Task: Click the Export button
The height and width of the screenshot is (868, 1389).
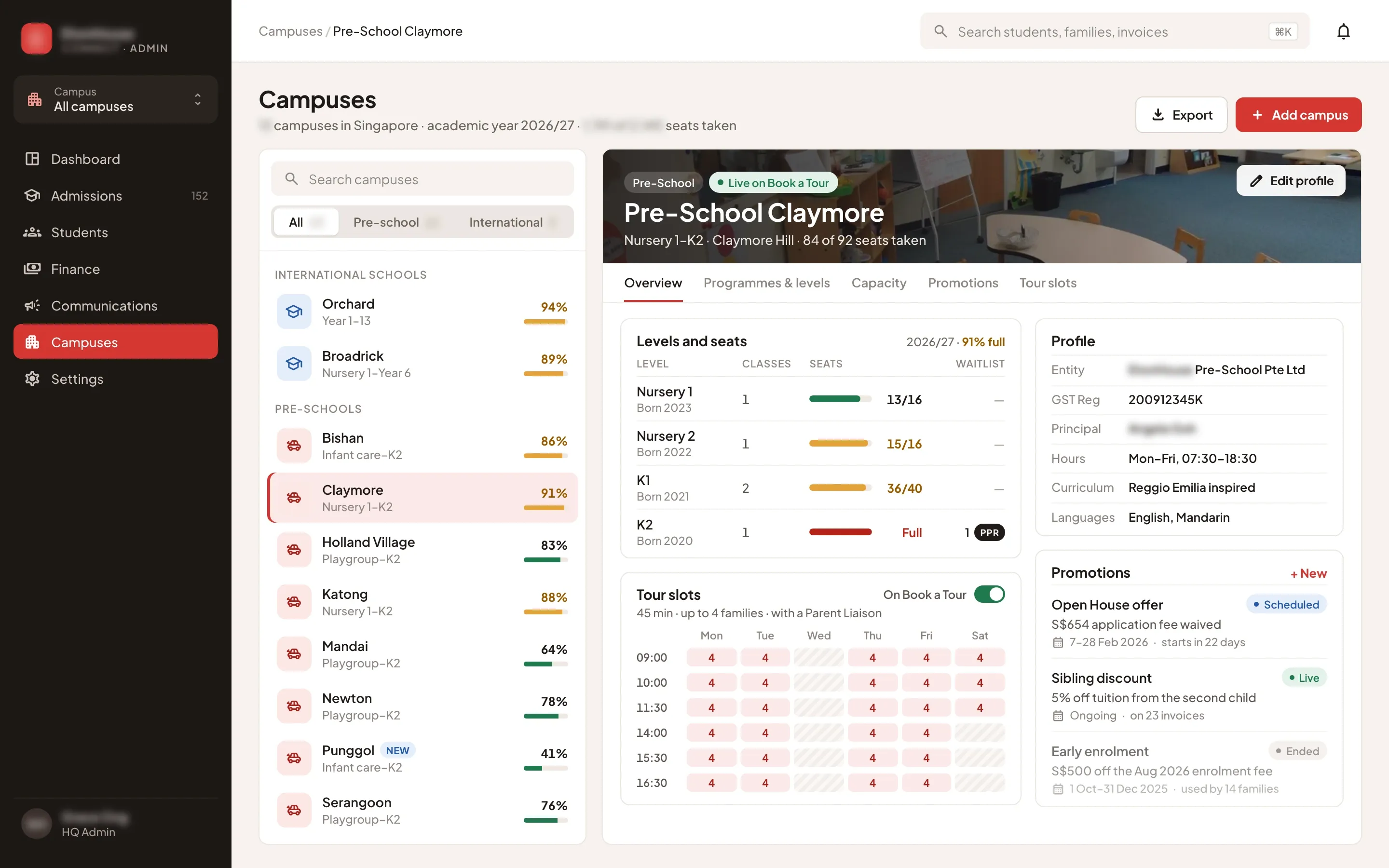Action: 1181,115
